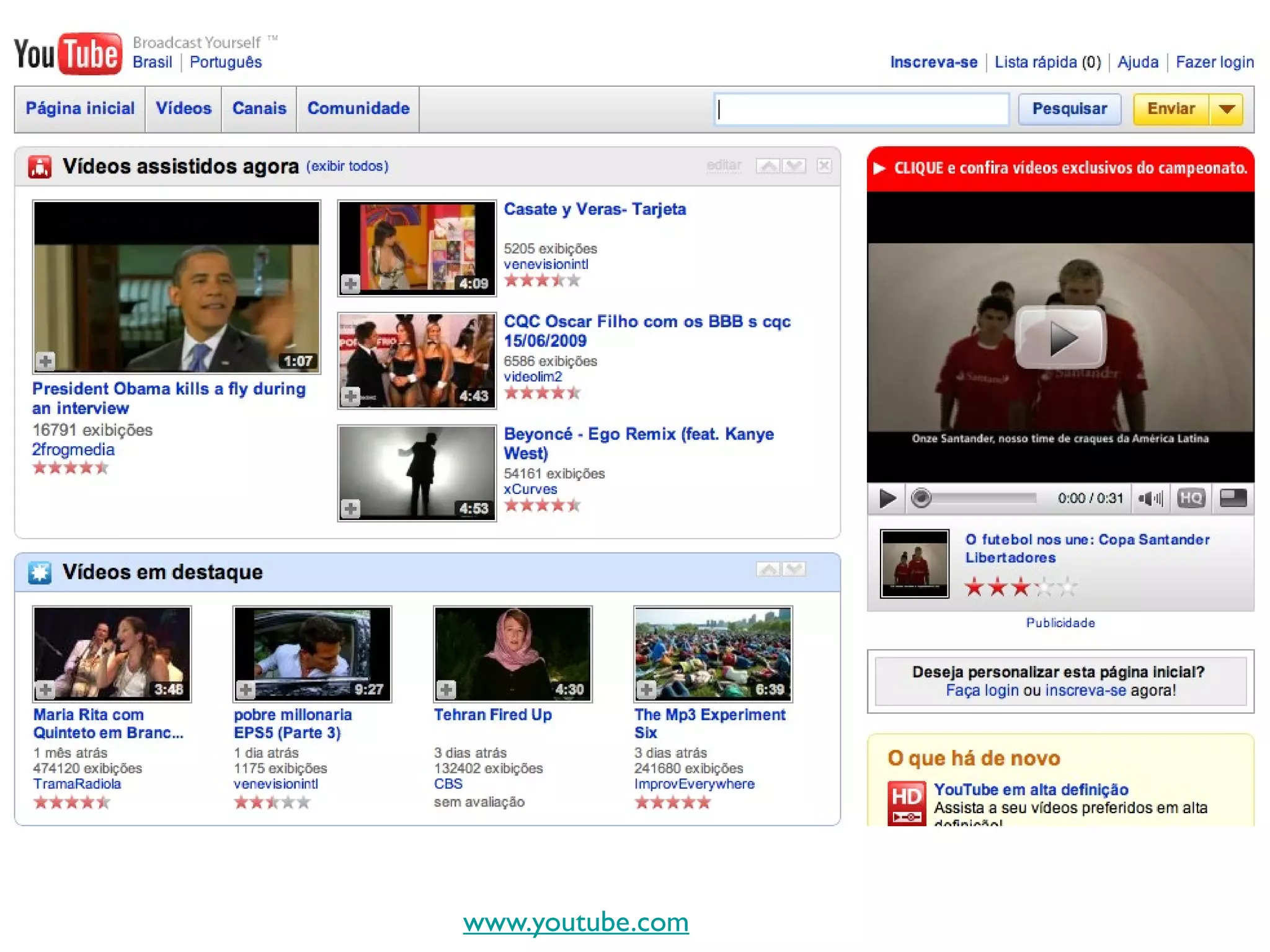The height and width of the screenshot is (952, 1270).
Task: Add pobre millonaria video to quick list
Action: click(x=246, y=689)
